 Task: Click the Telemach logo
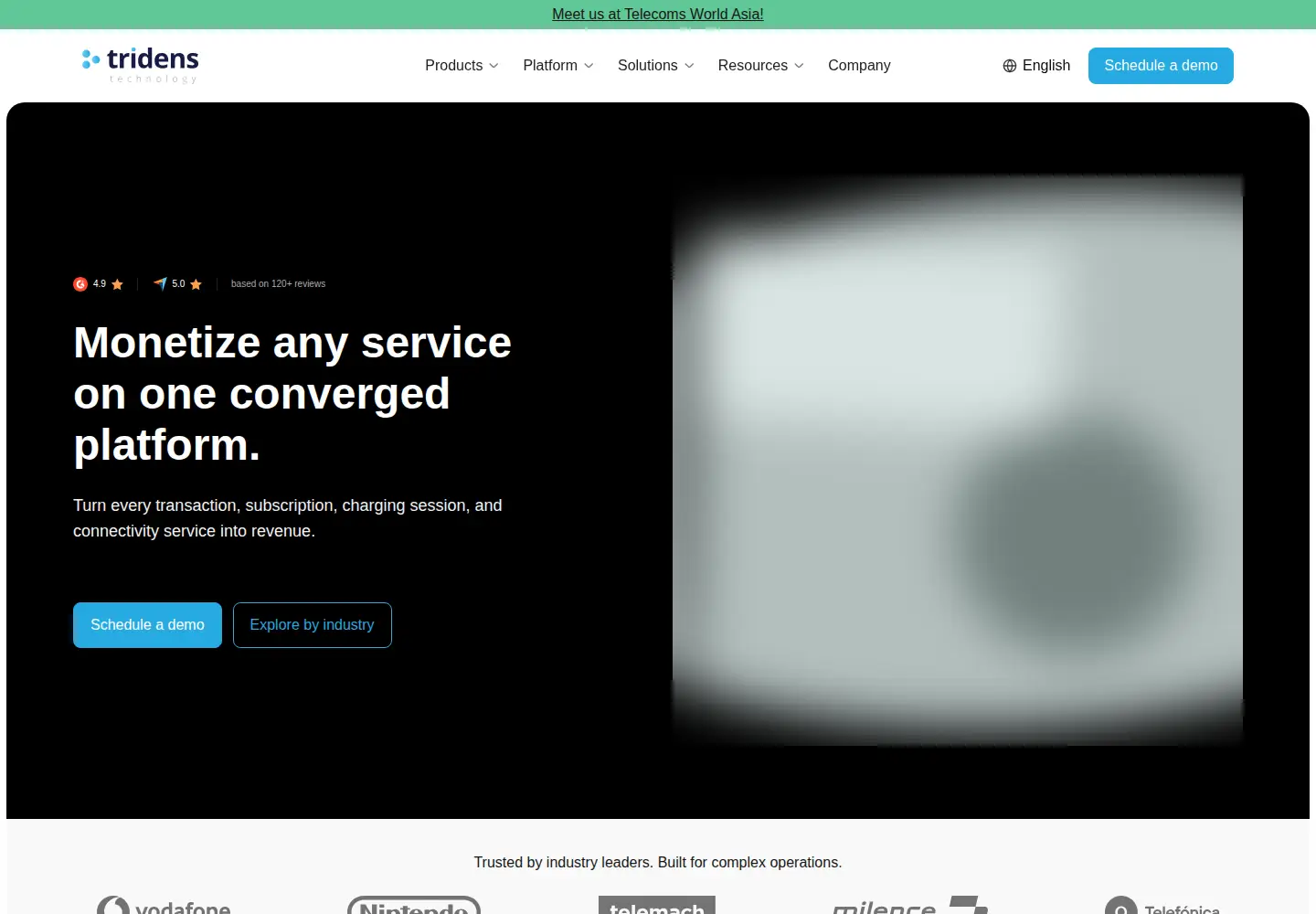(657, 905)
